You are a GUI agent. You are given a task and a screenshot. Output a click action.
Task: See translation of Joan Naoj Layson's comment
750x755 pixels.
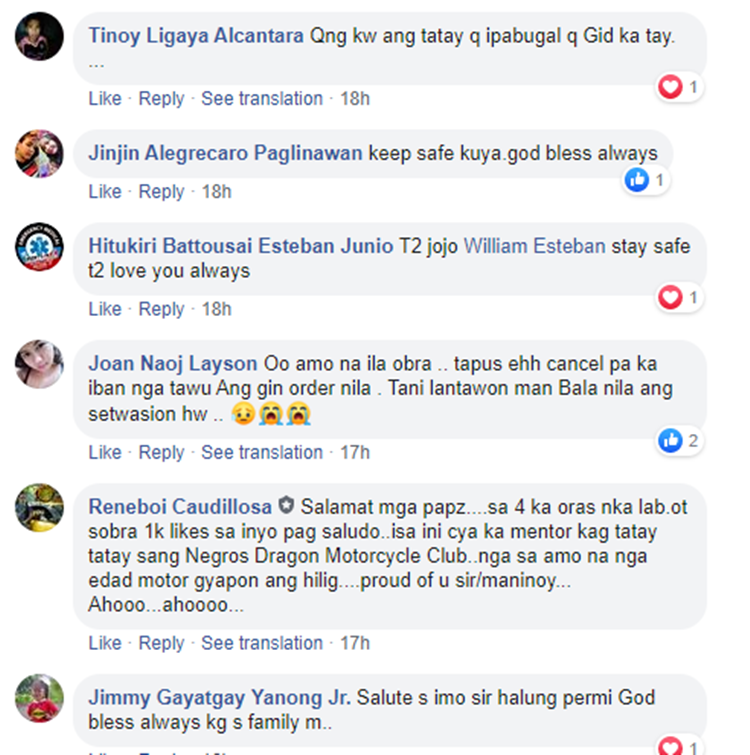pyautogui.click(x=262, y=453)
